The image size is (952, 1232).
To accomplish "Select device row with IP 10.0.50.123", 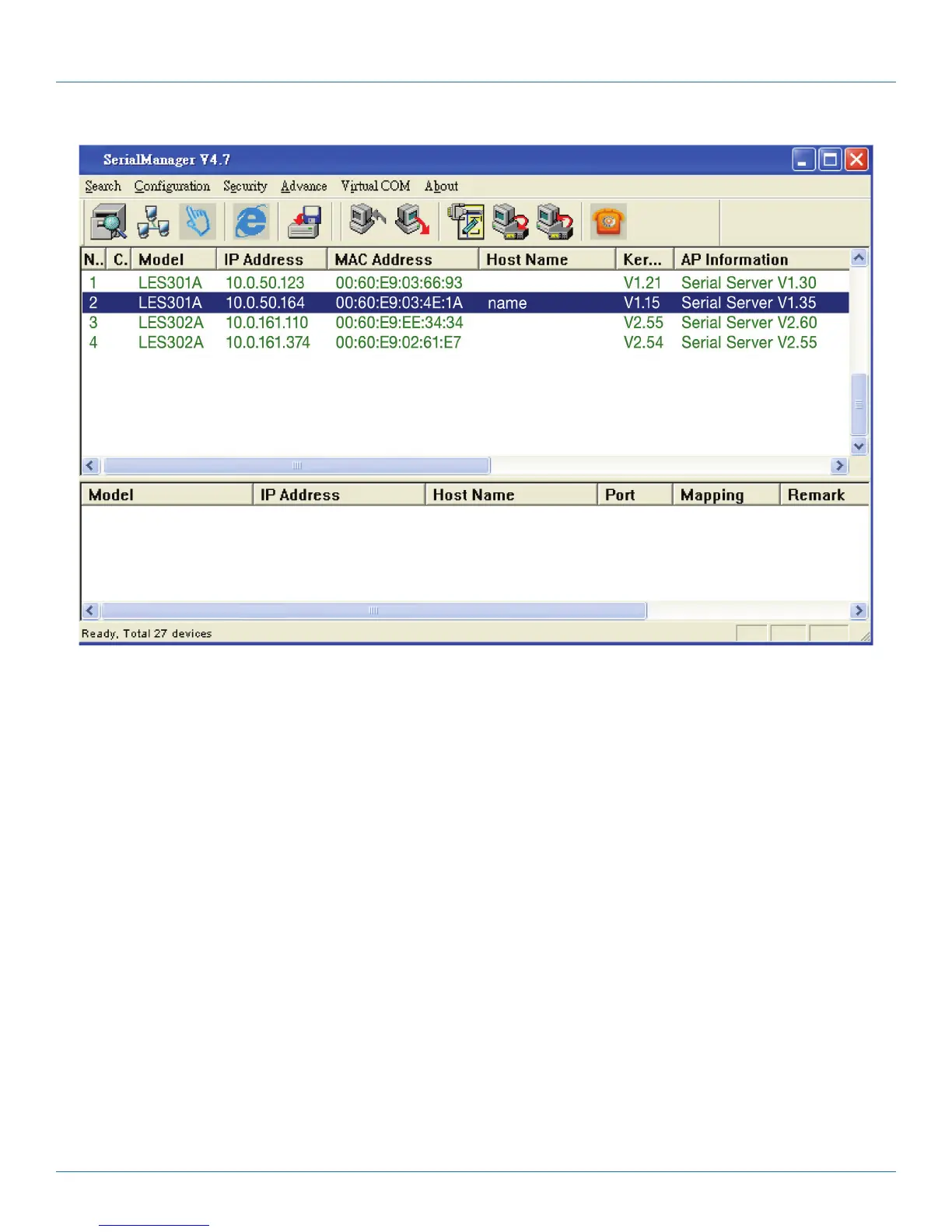I will [x=465, y=282].
